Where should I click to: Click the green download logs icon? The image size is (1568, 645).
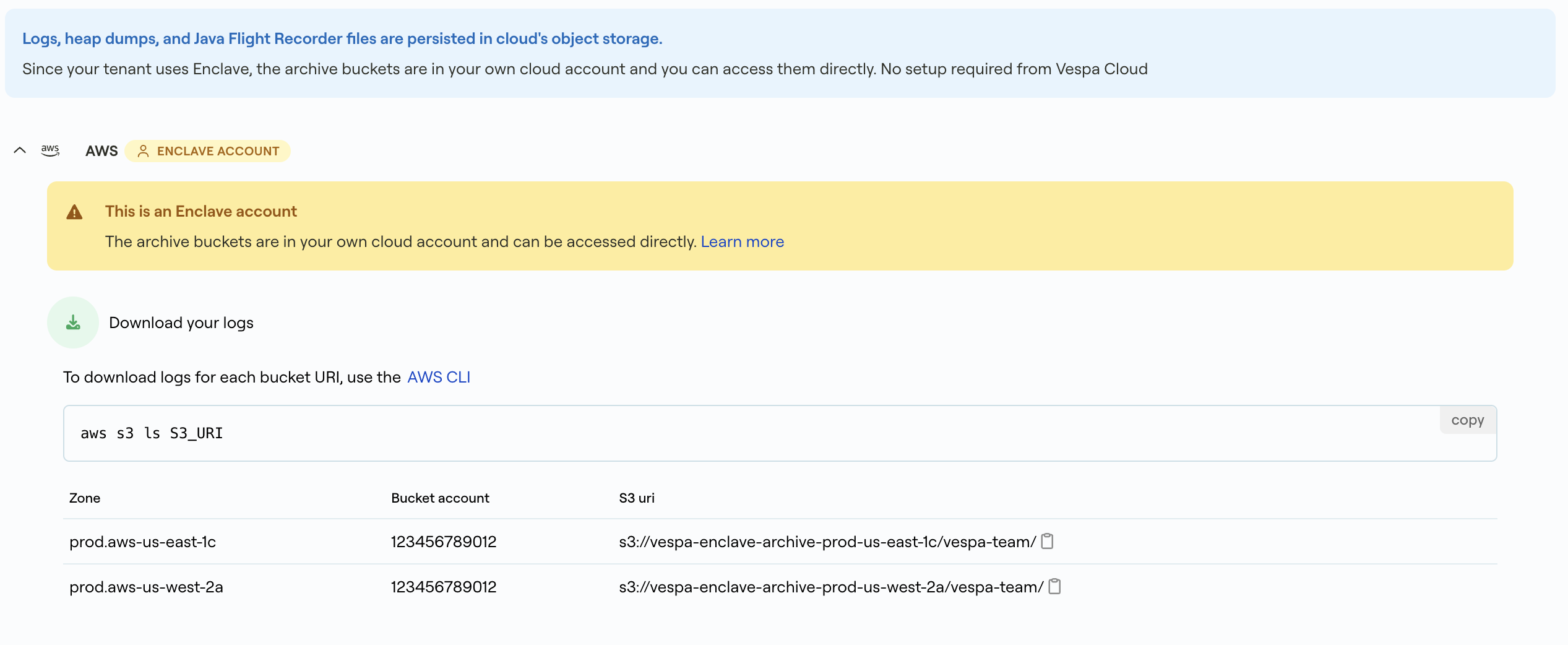[73, 322]
